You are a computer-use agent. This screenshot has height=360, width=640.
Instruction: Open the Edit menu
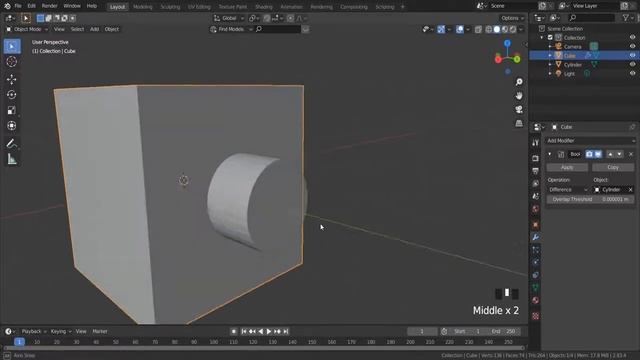coord(31,6)
